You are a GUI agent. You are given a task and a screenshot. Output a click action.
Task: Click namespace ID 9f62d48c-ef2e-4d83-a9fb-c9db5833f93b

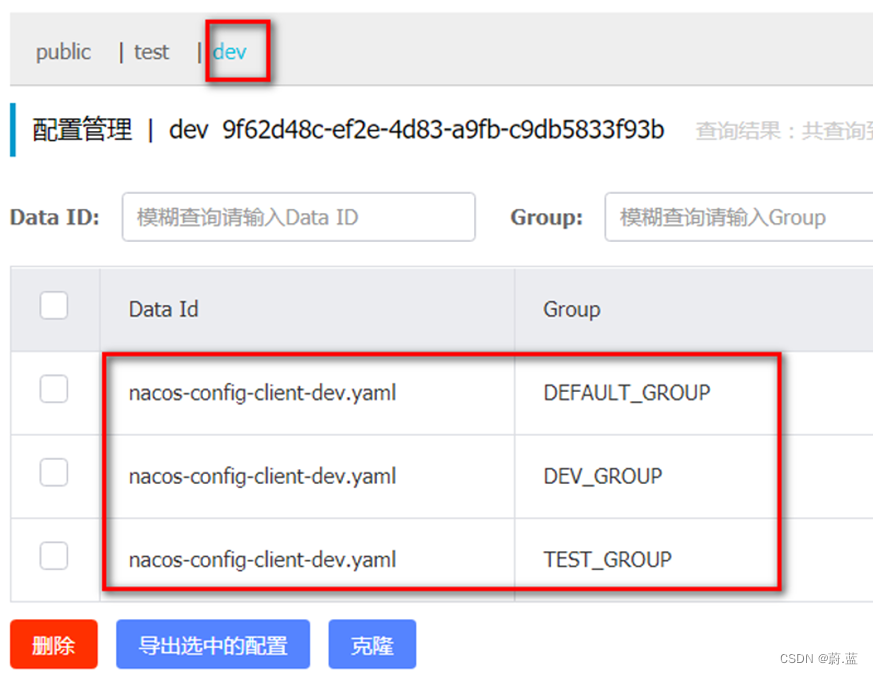(443, 129)
